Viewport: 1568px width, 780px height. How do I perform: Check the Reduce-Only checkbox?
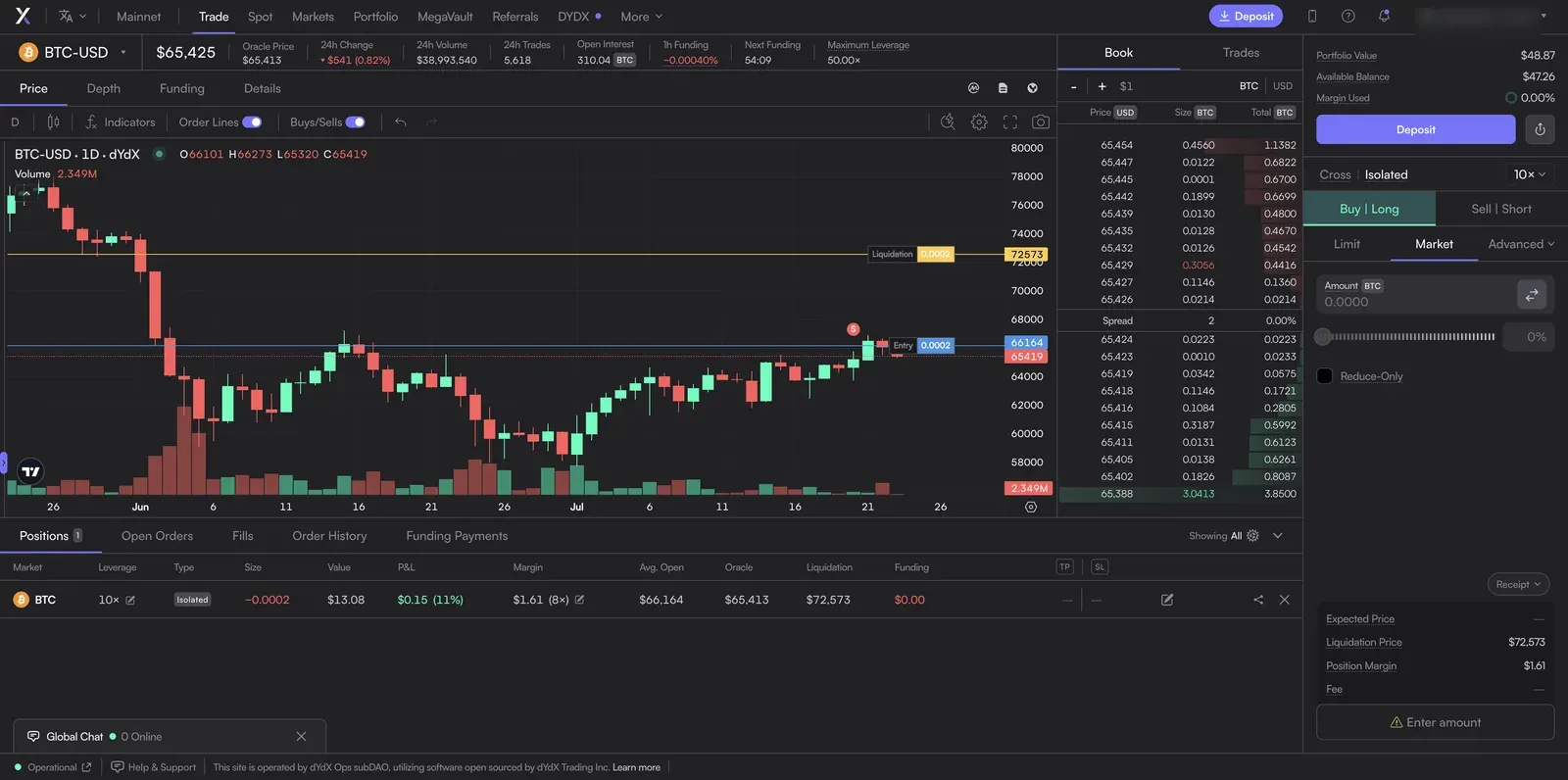1325,376
